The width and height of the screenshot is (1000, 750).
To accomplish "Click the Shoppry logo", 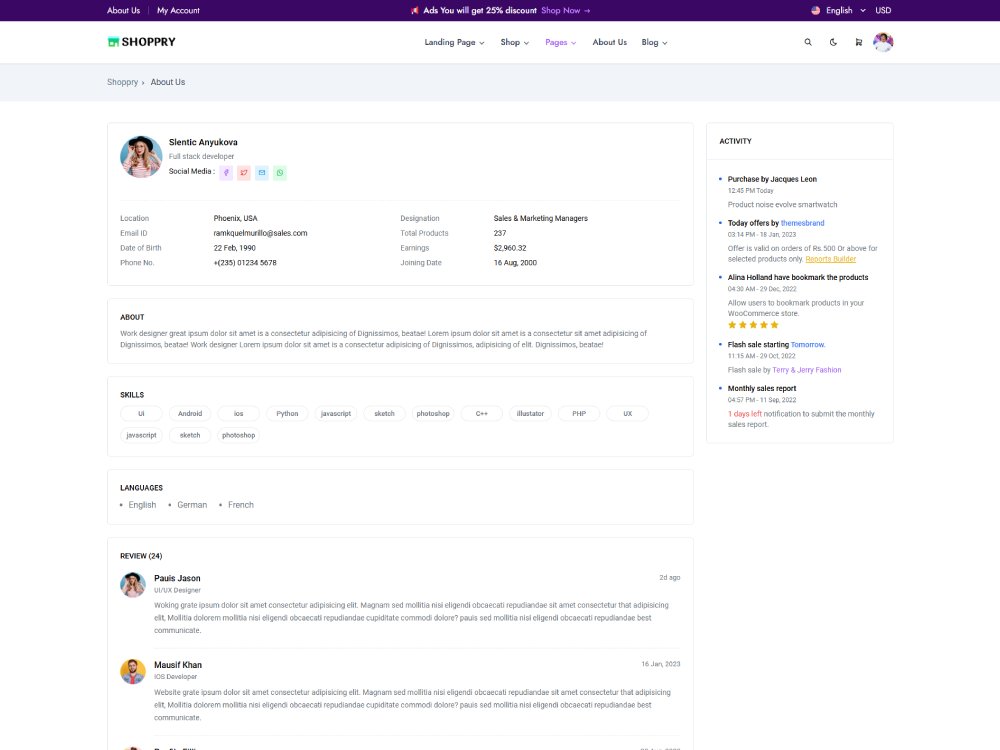I will (141, 42).
